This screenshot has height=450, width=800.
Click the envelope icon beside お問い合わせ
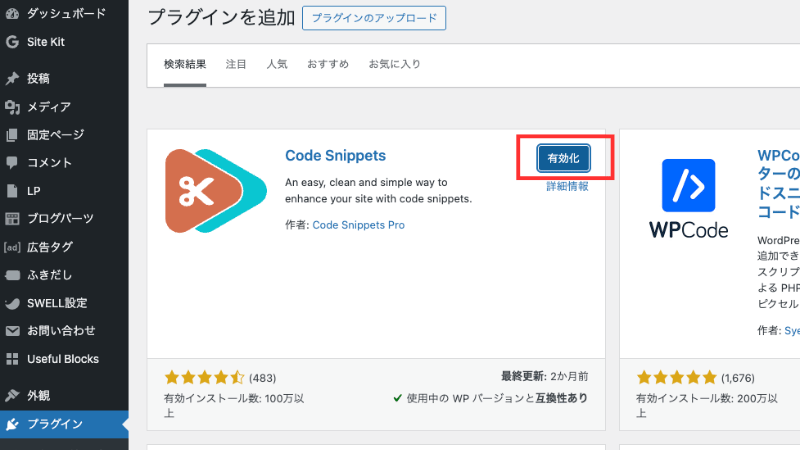12,331
